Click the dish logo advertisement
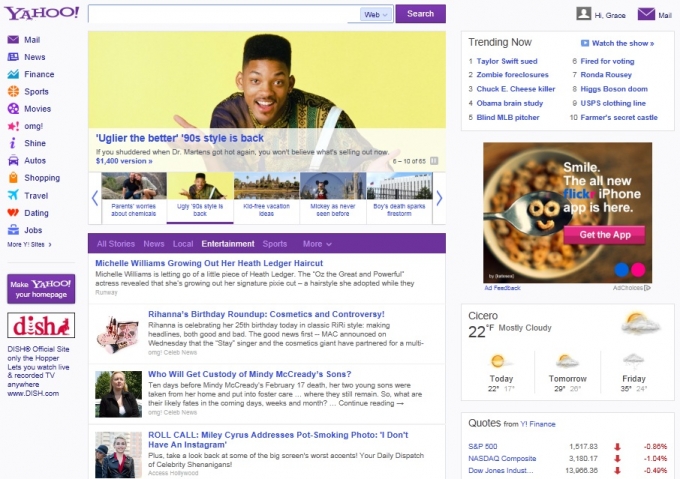This screenshot has width=680, height=479. (41, 325)
